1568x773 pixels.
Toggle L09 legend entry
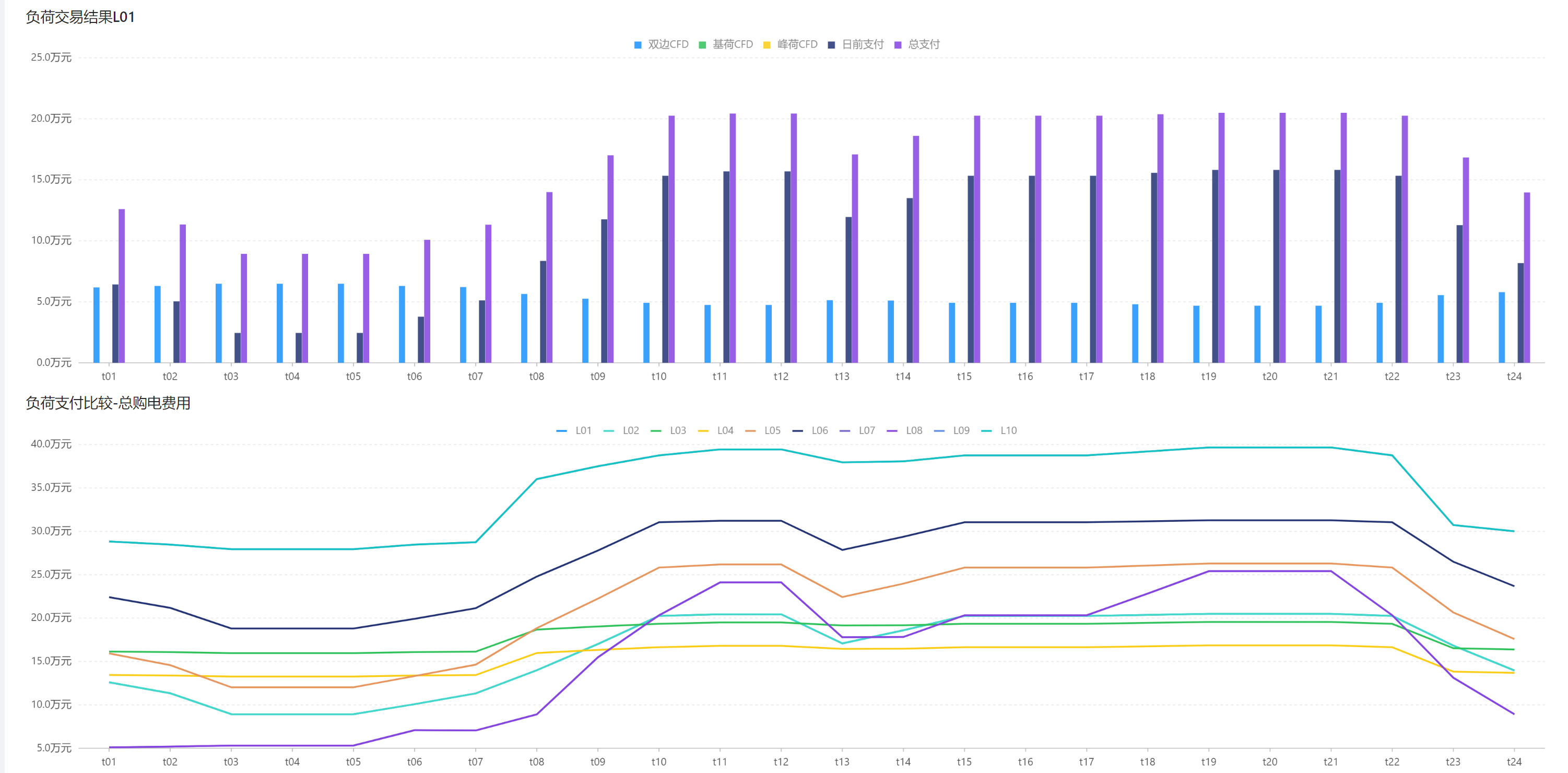pyautogui.click(x=951, y=430)
